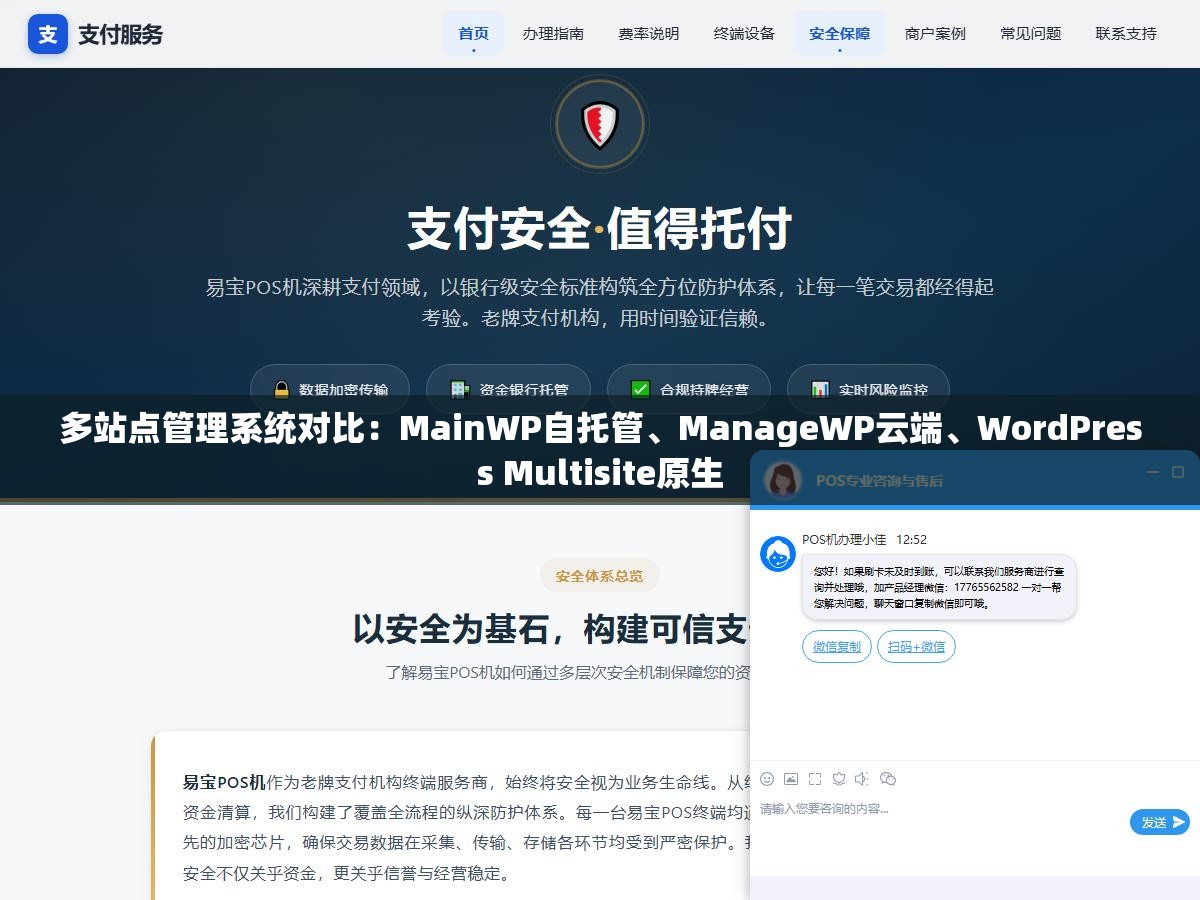The width and height of the screenshot is (1200, 900).
Task: Open the emoji picker in chat
Action: click(767, 779)
